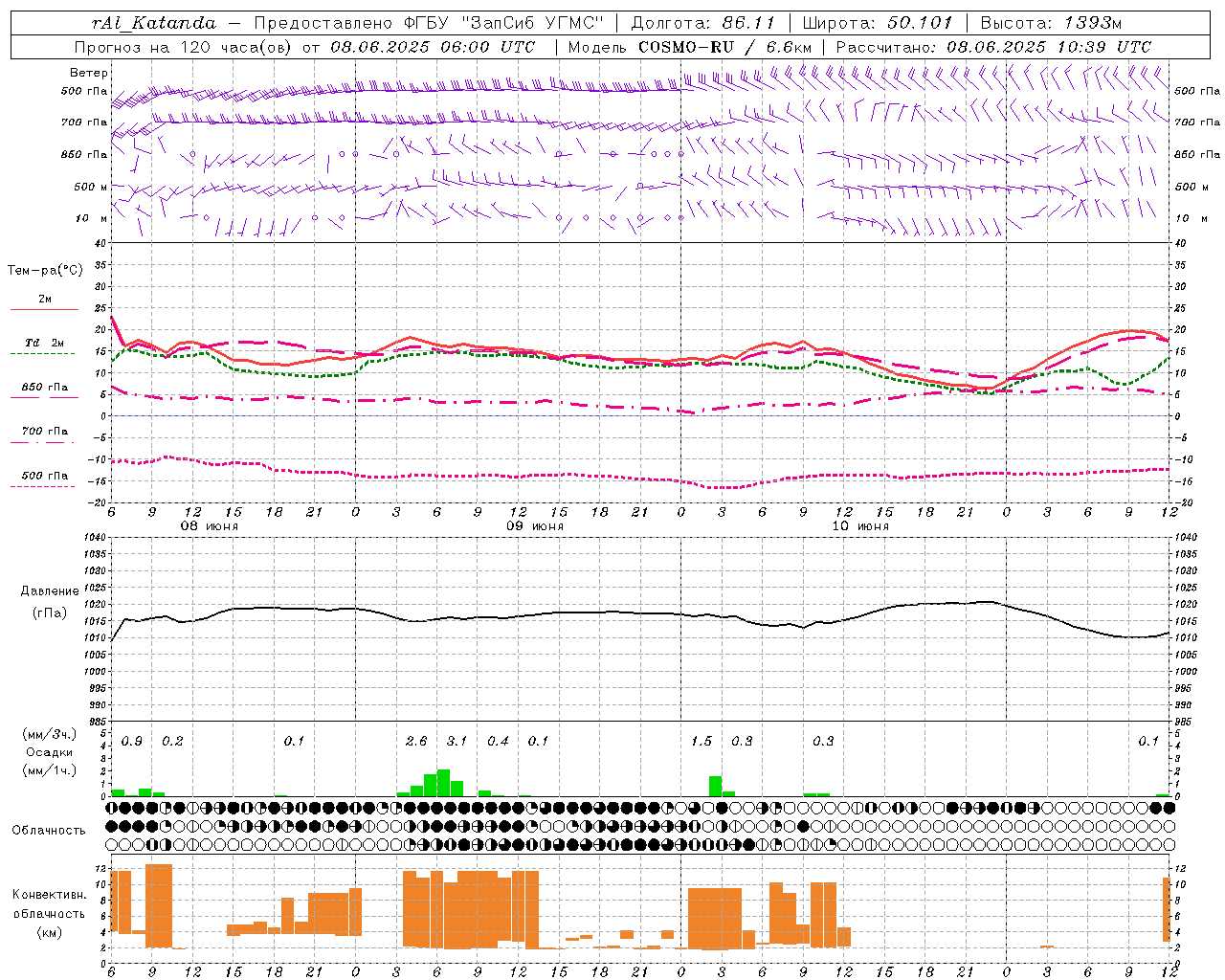
Task: Click the left-hand 500 м wind level label
Action: 91,187
